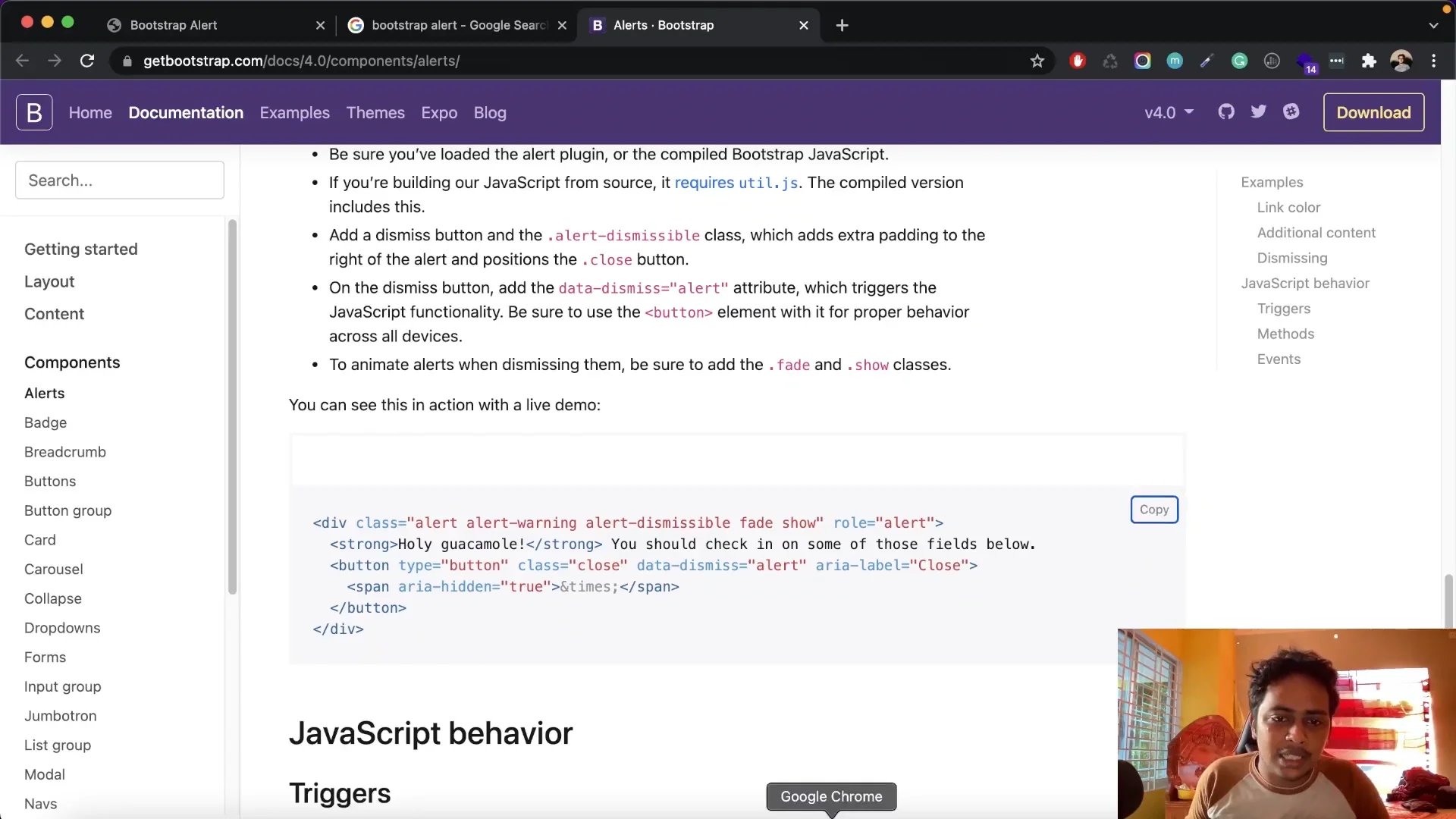The width and height of the screenshot is (1456, 819).
Task: Reload the page using the refresh icon
Action: 87,61
